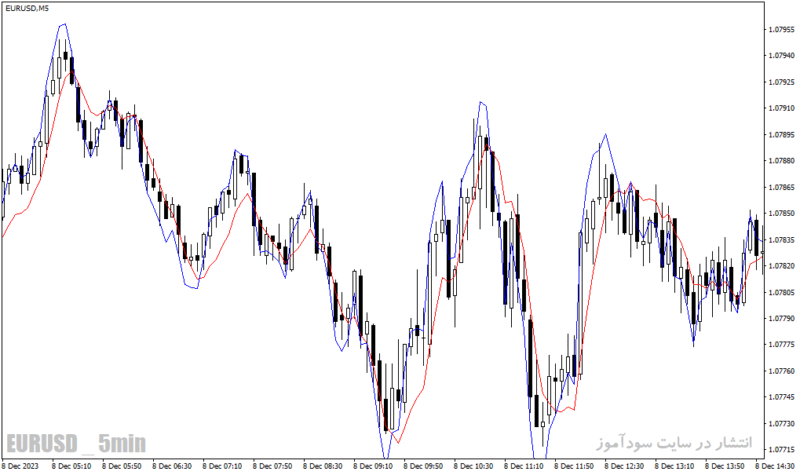Select the 8 Dec 05:10 time marker
This screenshot has width=800, height=475.
coord(71,466)
